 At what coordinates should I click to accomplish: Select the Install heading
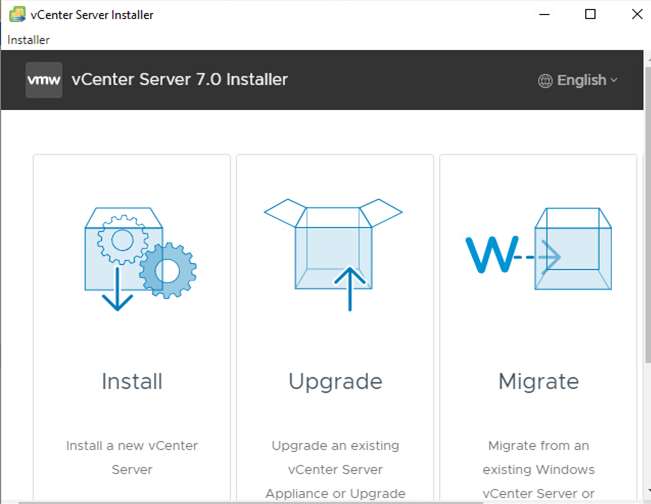click(132, 381)
